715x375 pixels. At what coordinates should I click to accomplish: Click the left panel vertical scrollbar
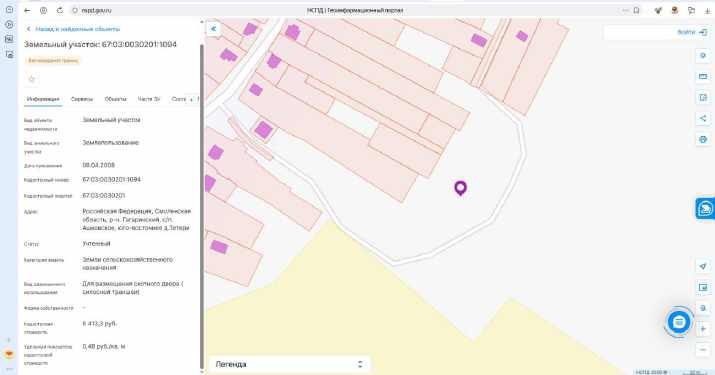[x=202, y=205]
